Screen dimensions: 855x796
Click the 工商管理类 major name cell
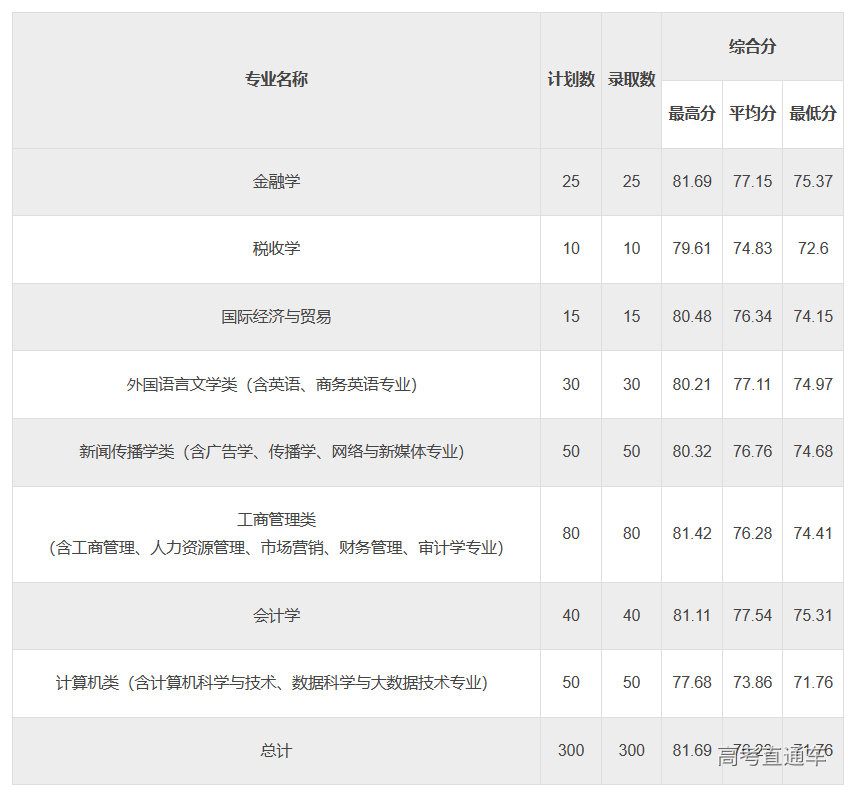point(276,534)
